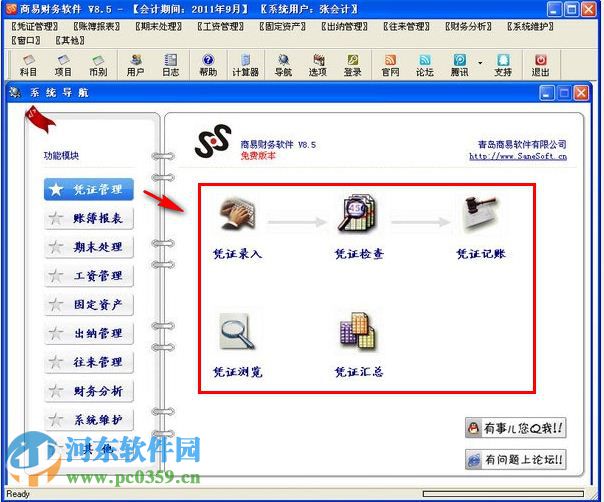This screenshot has width=604, height=502.
Task: Open 凭证检查 voucher check
Action: [359, 228]
